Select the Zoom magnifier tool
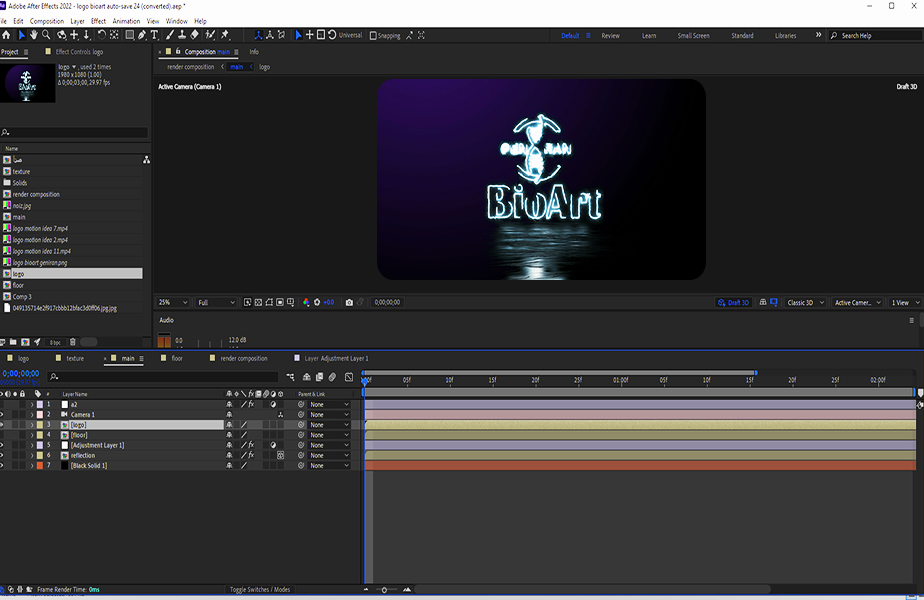924x600 pixels. tap(46, 35)
